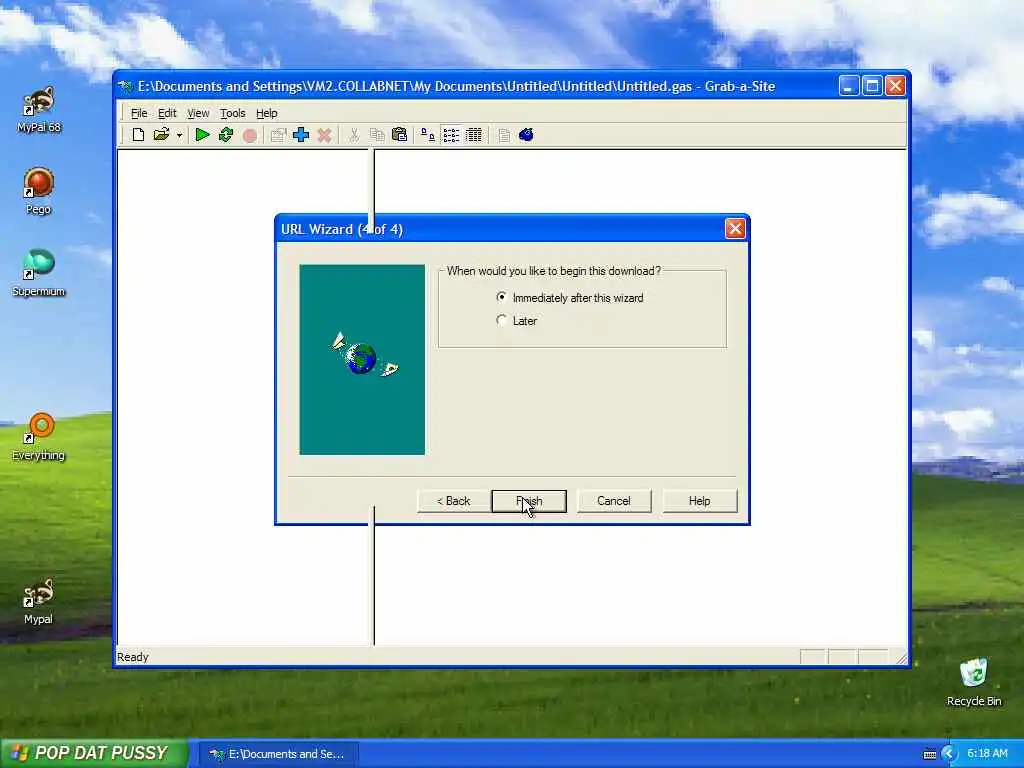Click the scissors cut icon

click(x=353, y=135)
